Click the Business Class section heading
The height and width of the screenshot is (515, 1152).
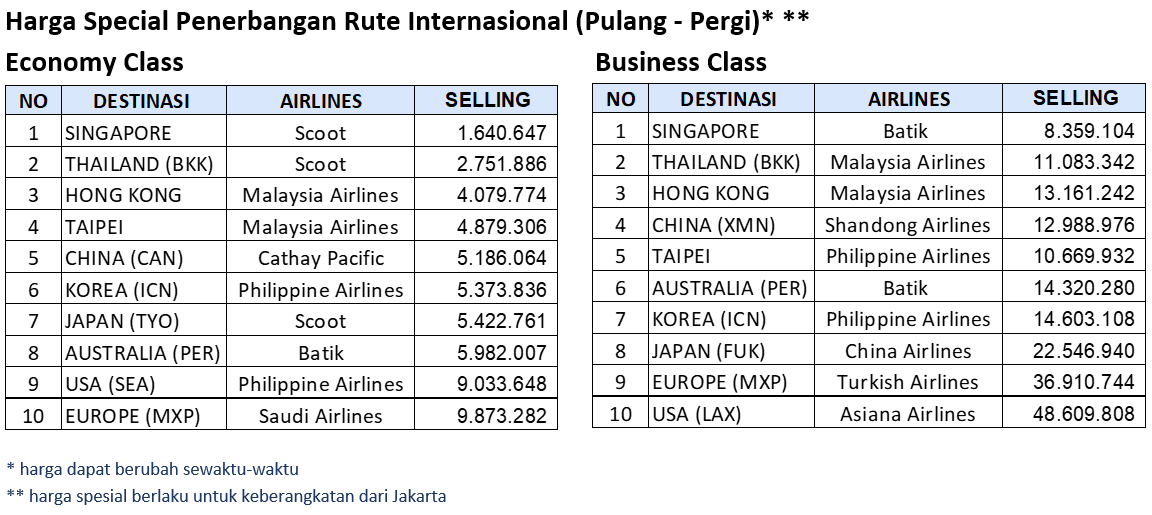click(x=681, y=62)
